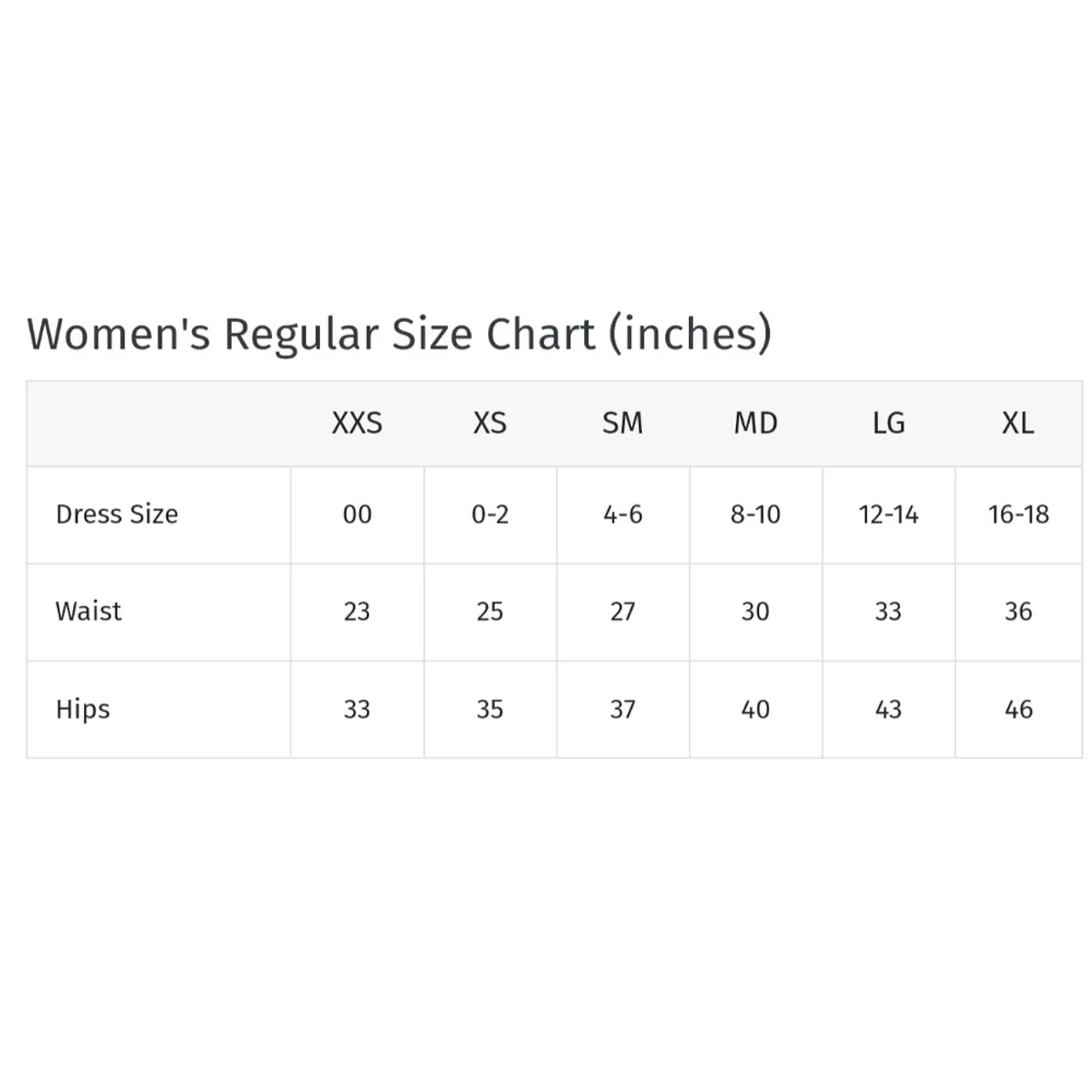The height and width of the screenshot is (1092, 1092).
Task: Select the XS size header
Action: [490, 423]
